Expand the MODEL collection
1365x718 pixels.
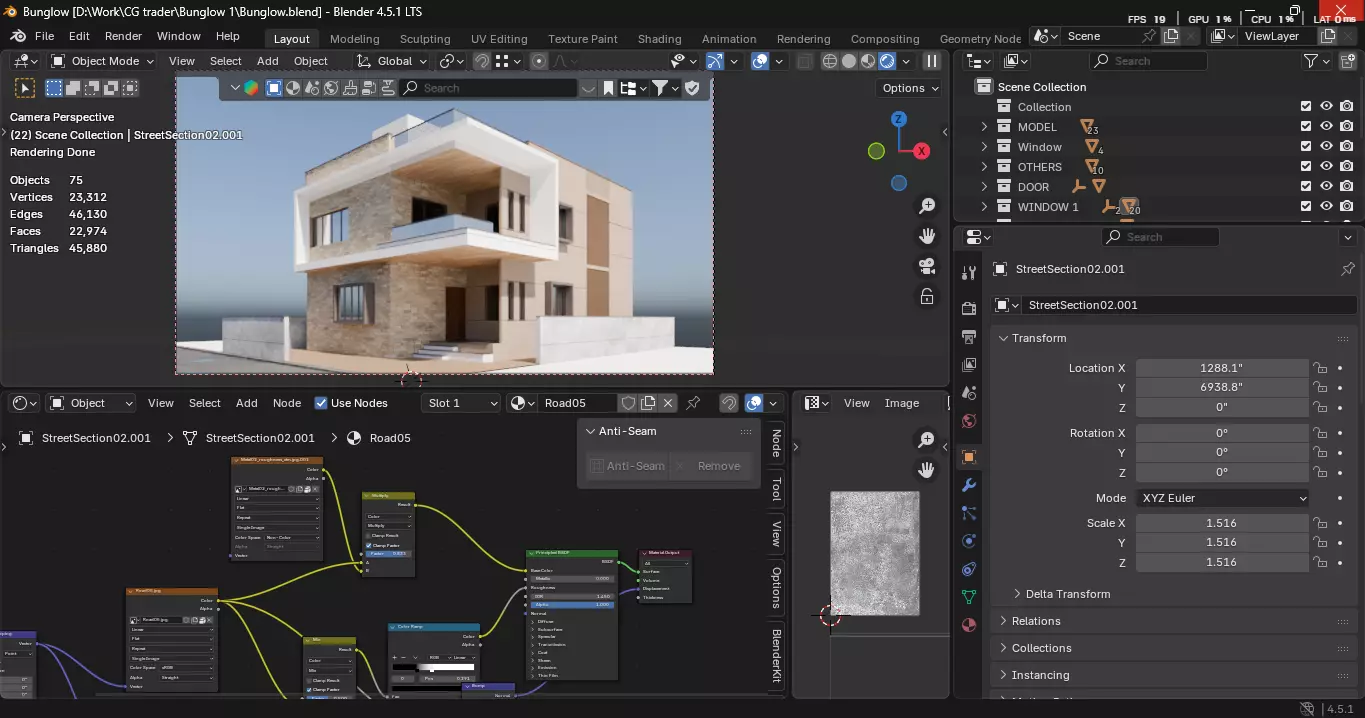coord(984,127)
